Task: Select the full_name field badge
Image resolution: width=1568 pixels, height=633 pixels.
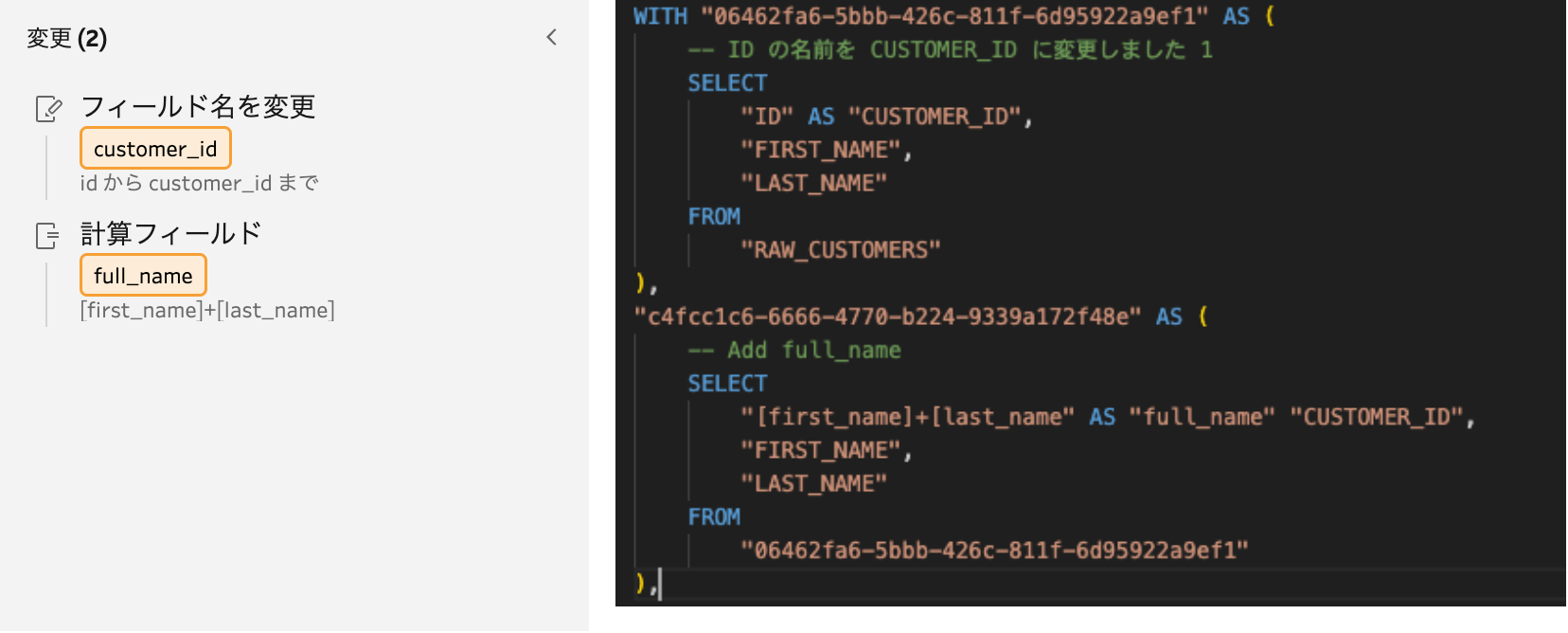Action: (x=143, y=276)
